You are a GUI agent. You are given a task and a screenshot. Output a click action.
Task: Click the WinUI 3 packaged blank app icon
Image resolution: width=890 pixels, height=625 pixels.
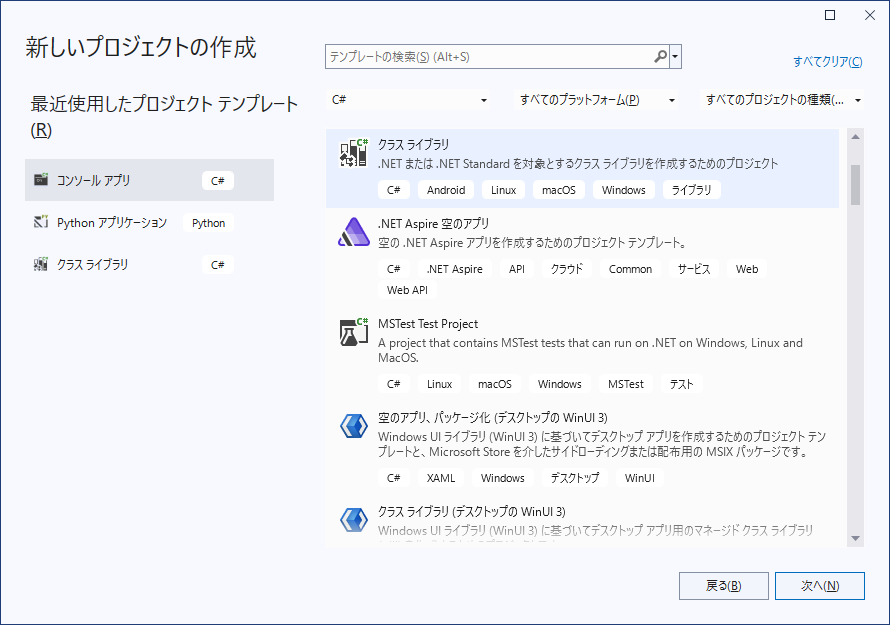point(354,426)
